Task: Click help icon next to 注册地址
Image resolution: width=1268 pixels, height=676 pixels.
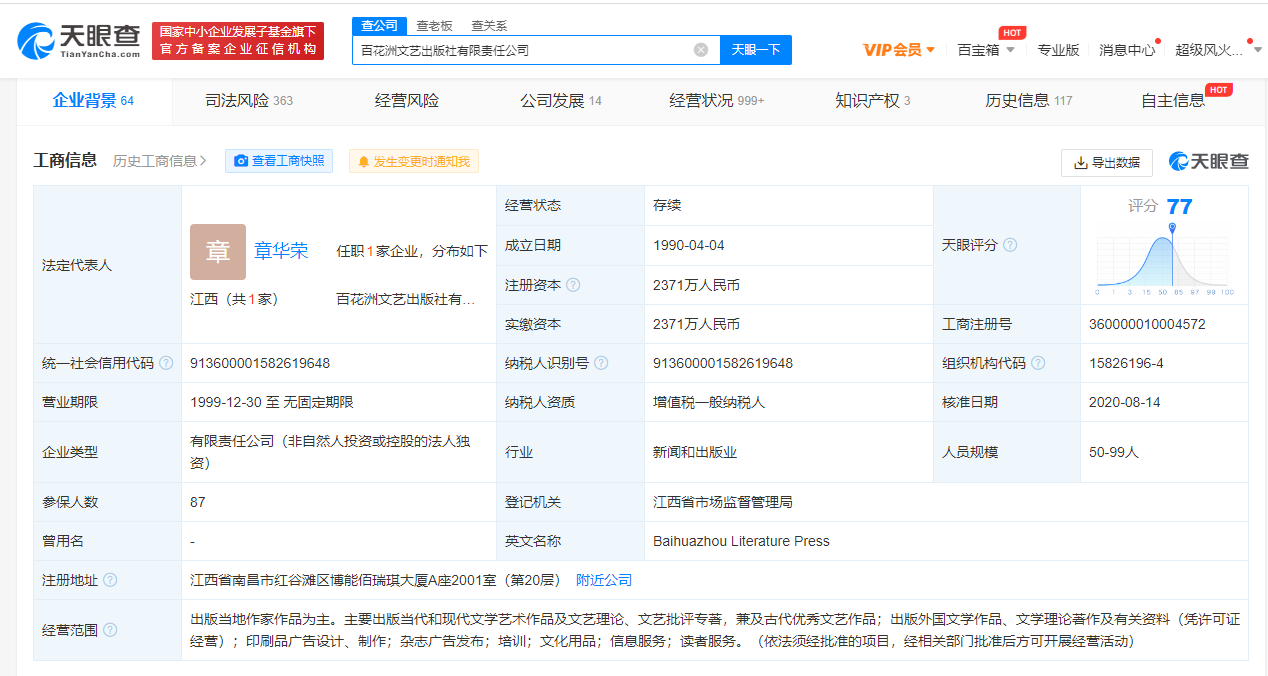Action: click(110, 580)
